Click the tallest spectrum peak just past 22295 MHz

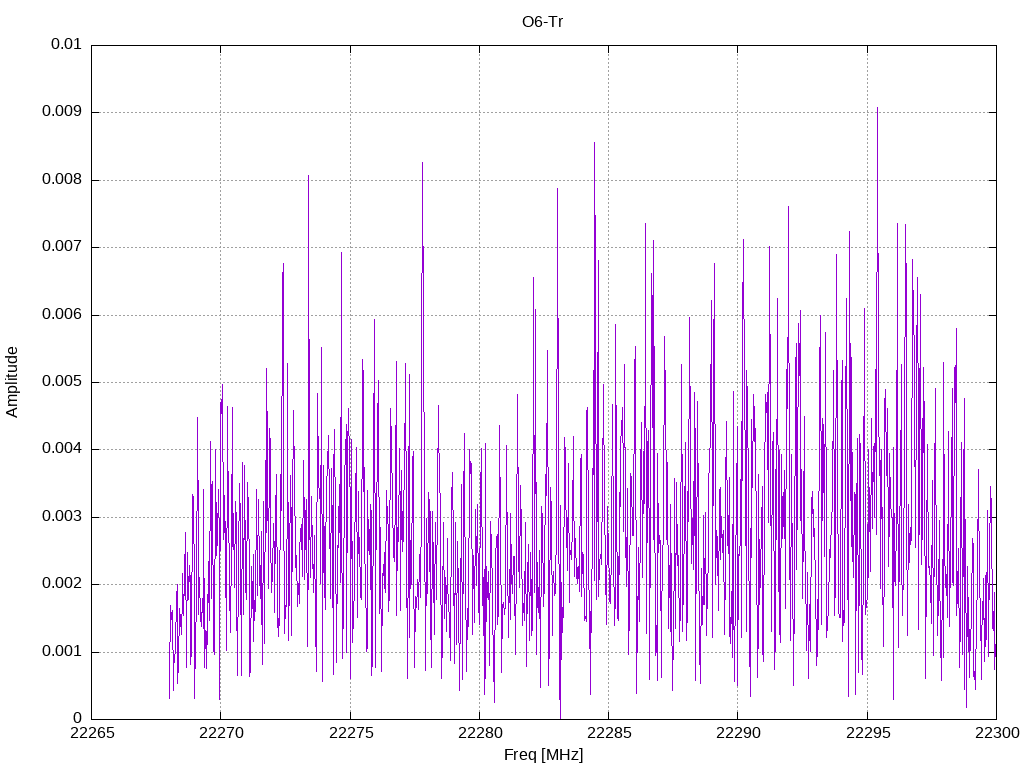point(877,108)
